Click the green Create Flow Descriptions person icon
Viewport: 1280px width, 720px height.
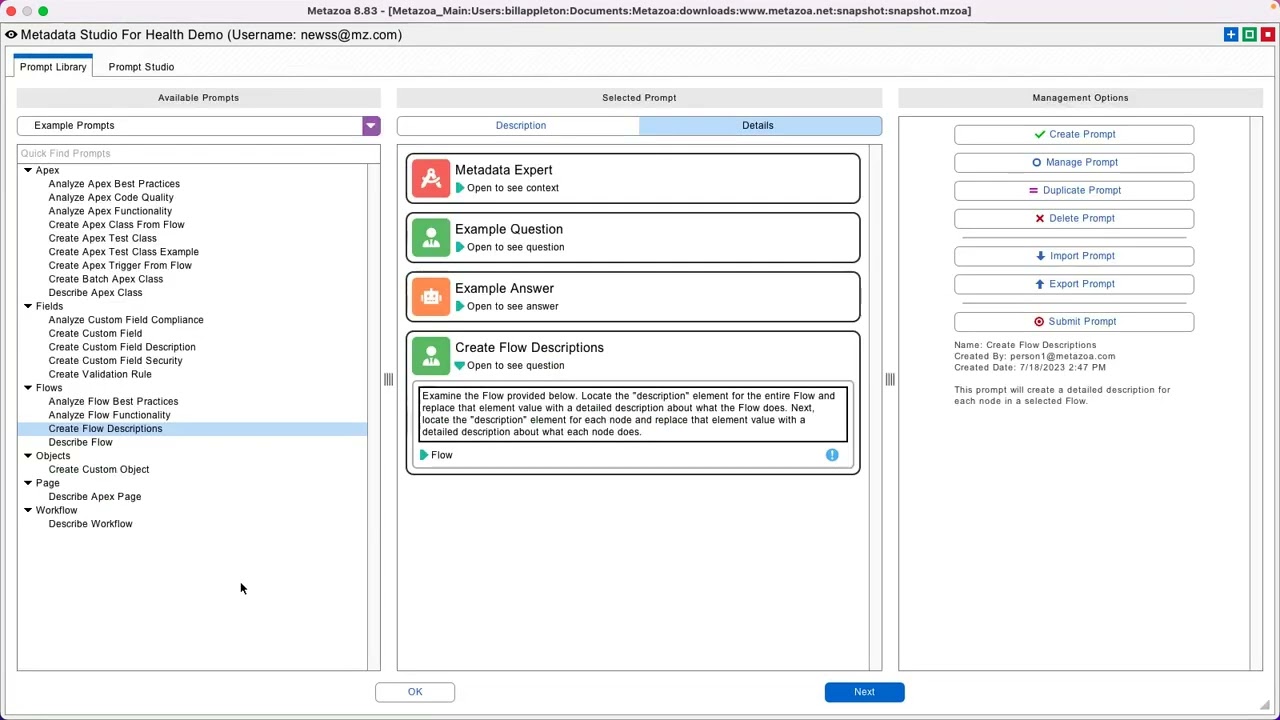coord(431,356)
